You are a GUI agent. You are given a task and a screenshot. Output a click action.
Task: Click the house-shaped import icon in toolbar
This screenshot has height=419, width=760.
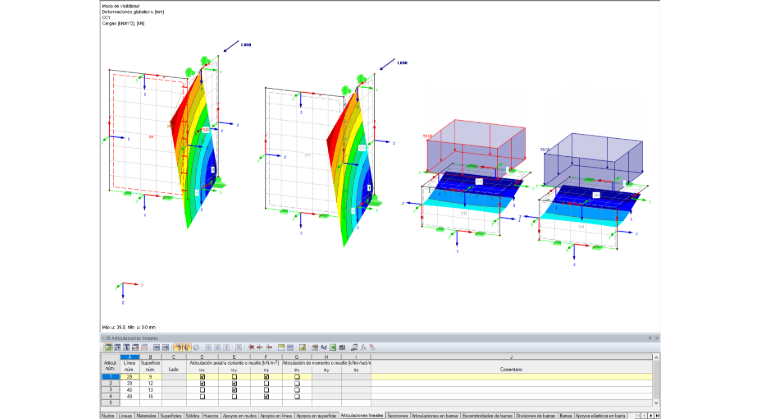pos(314,347)
